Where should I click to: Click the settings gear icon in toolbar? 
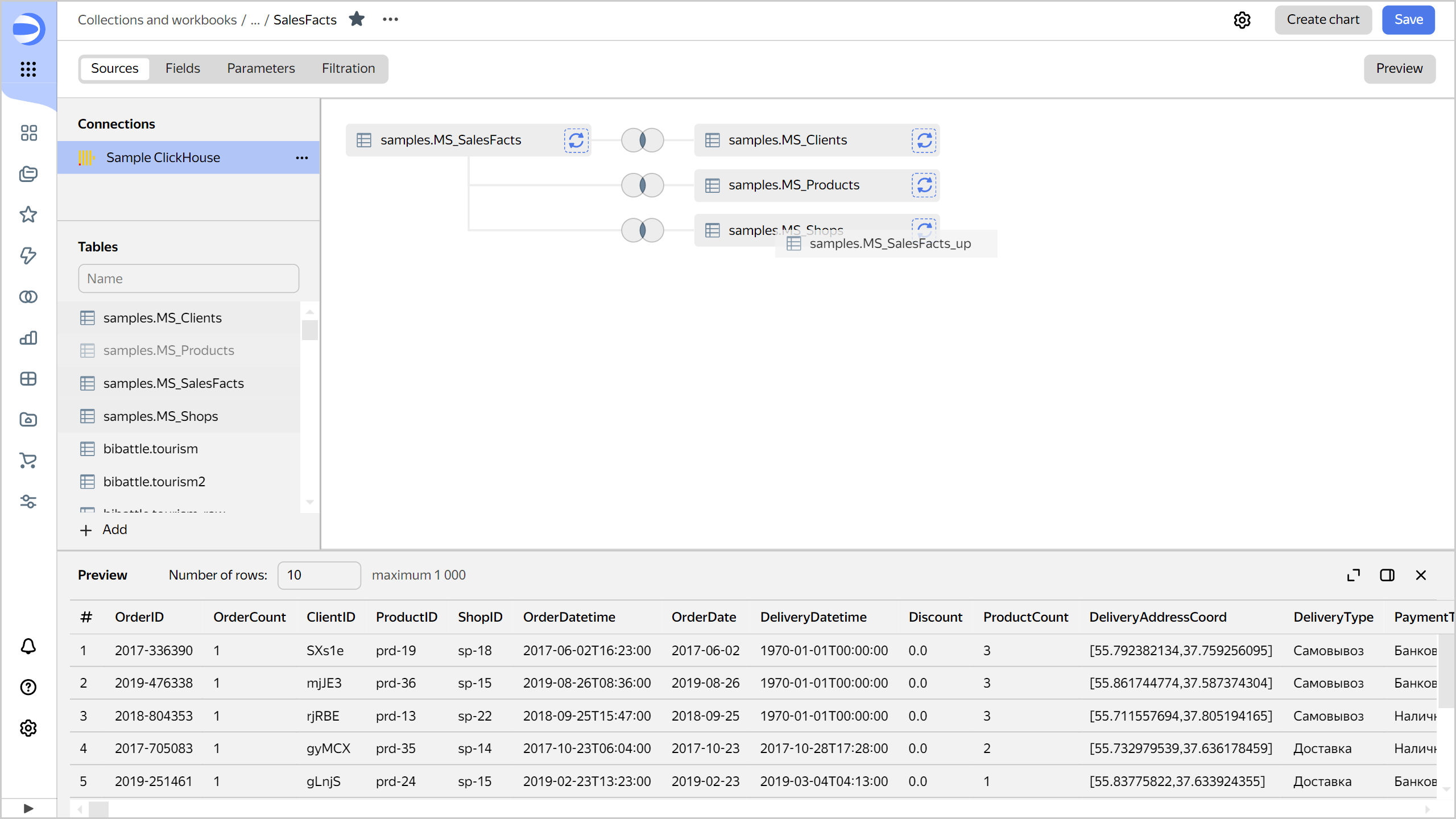[x=1244, y=19]
